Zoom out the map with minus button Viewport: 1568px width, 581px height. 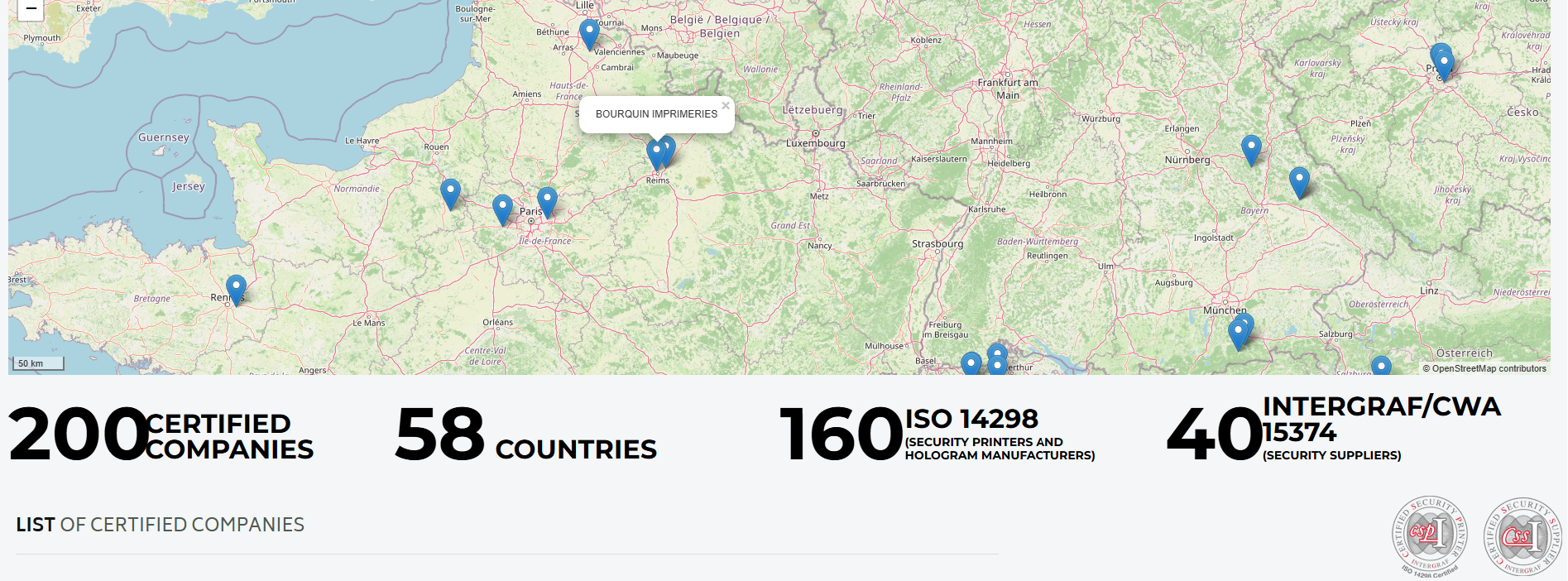[31, 9]
